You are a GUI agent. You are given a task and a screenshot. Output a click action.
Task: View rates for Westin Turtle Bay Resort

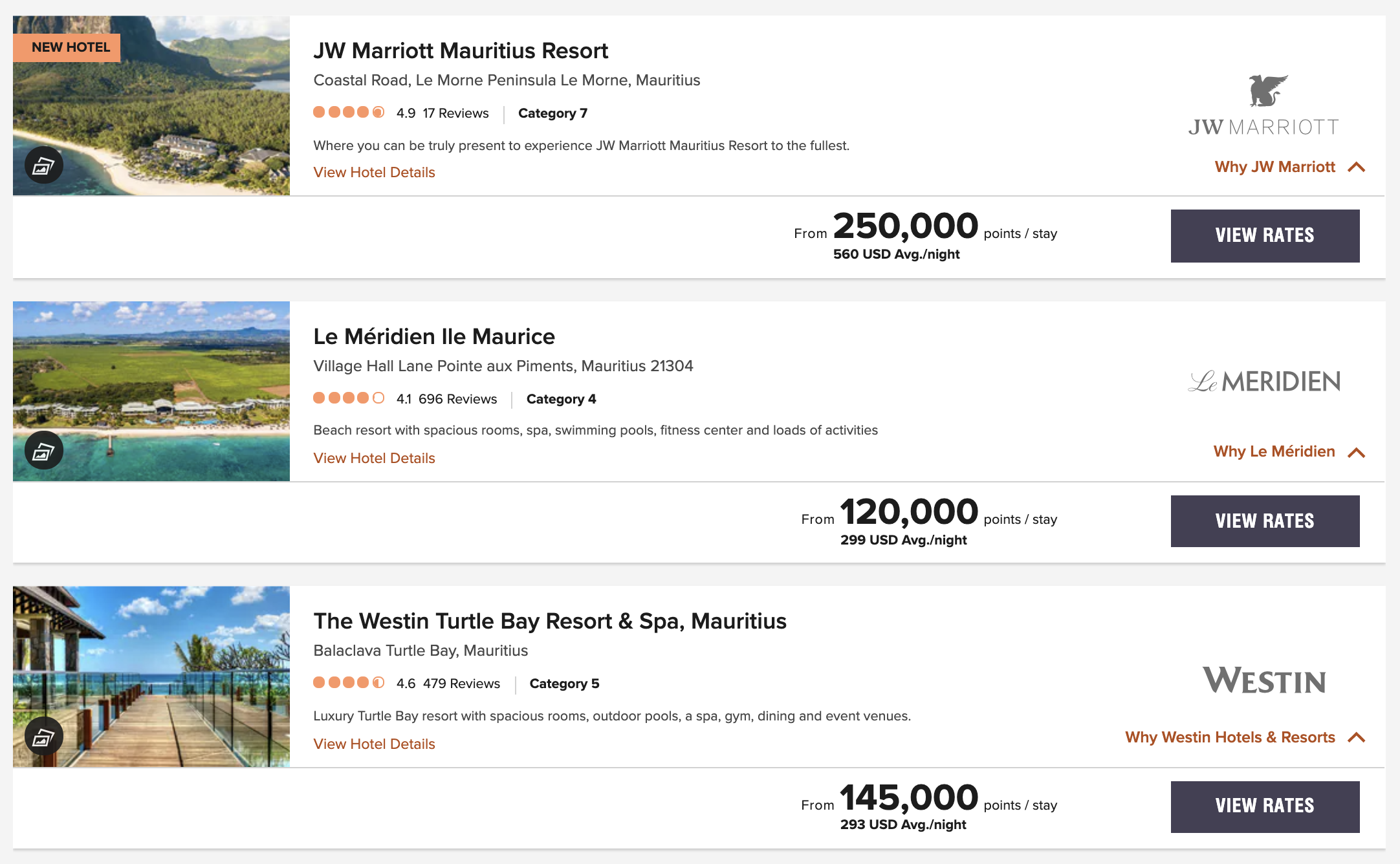[x=1265, y=806]
